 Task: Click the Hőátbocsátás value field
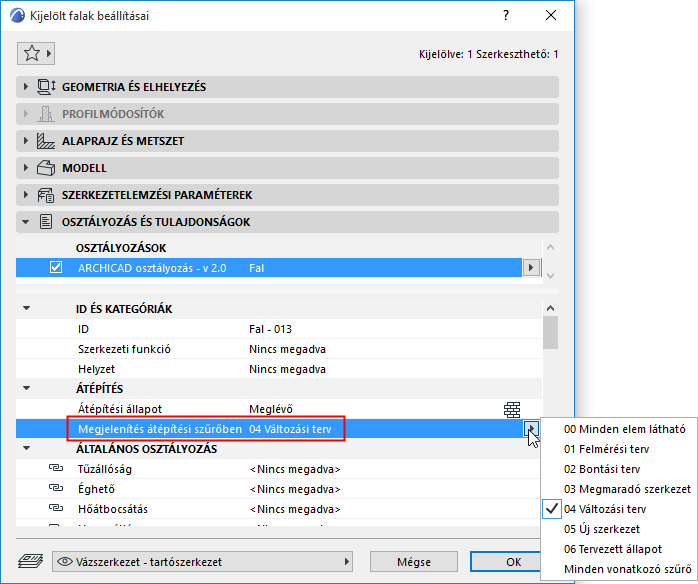295,509
